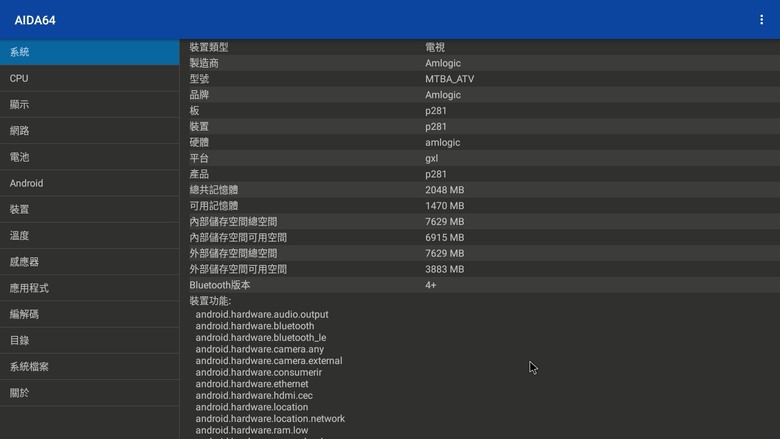This screenshot has height=439, width=780.
Task: Select the model value MTBA_ATV
Action: [450, 79]
